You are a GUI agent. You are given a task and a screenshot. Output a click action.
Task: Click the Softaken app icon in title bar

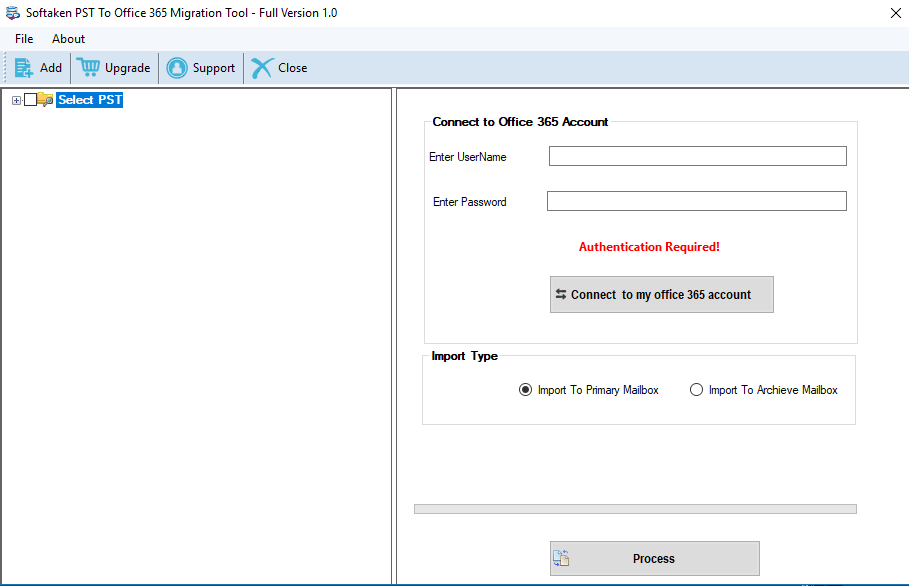pyautogui.click(x=12, y=13)
